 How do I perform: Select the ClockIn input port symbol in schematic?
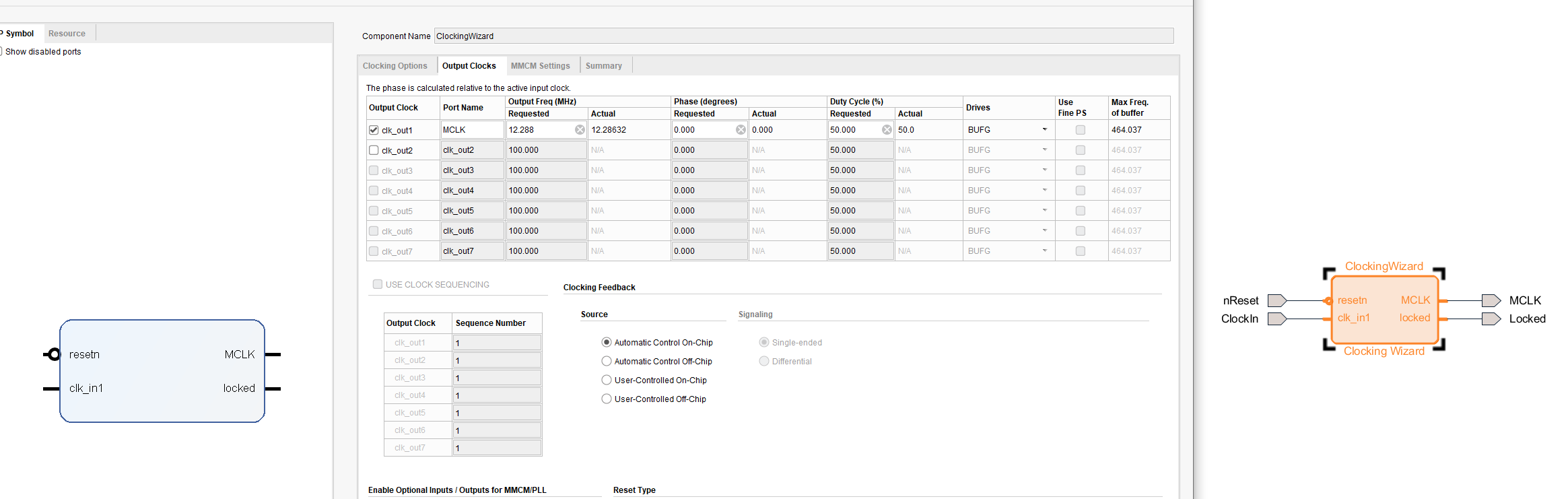[1277, 319]
